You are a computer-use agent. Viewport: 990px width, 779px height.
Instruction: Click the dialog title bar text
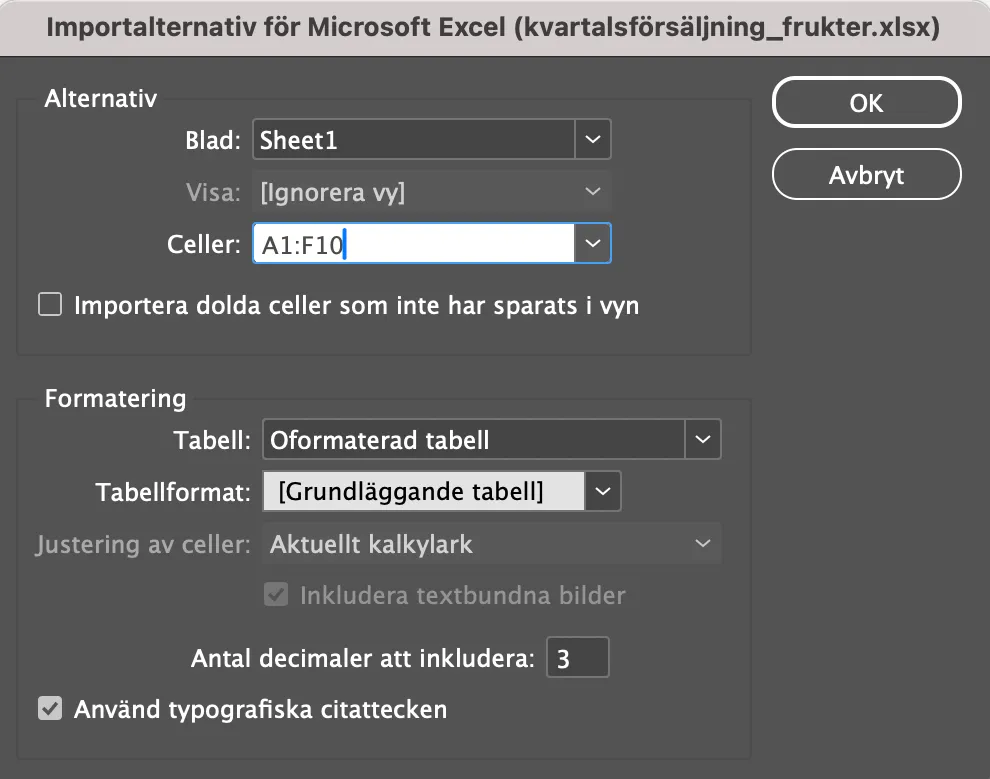494,28
